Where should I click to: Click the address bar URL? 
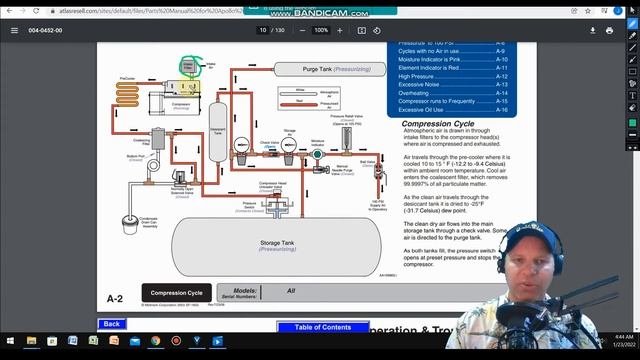click(151, 11)
